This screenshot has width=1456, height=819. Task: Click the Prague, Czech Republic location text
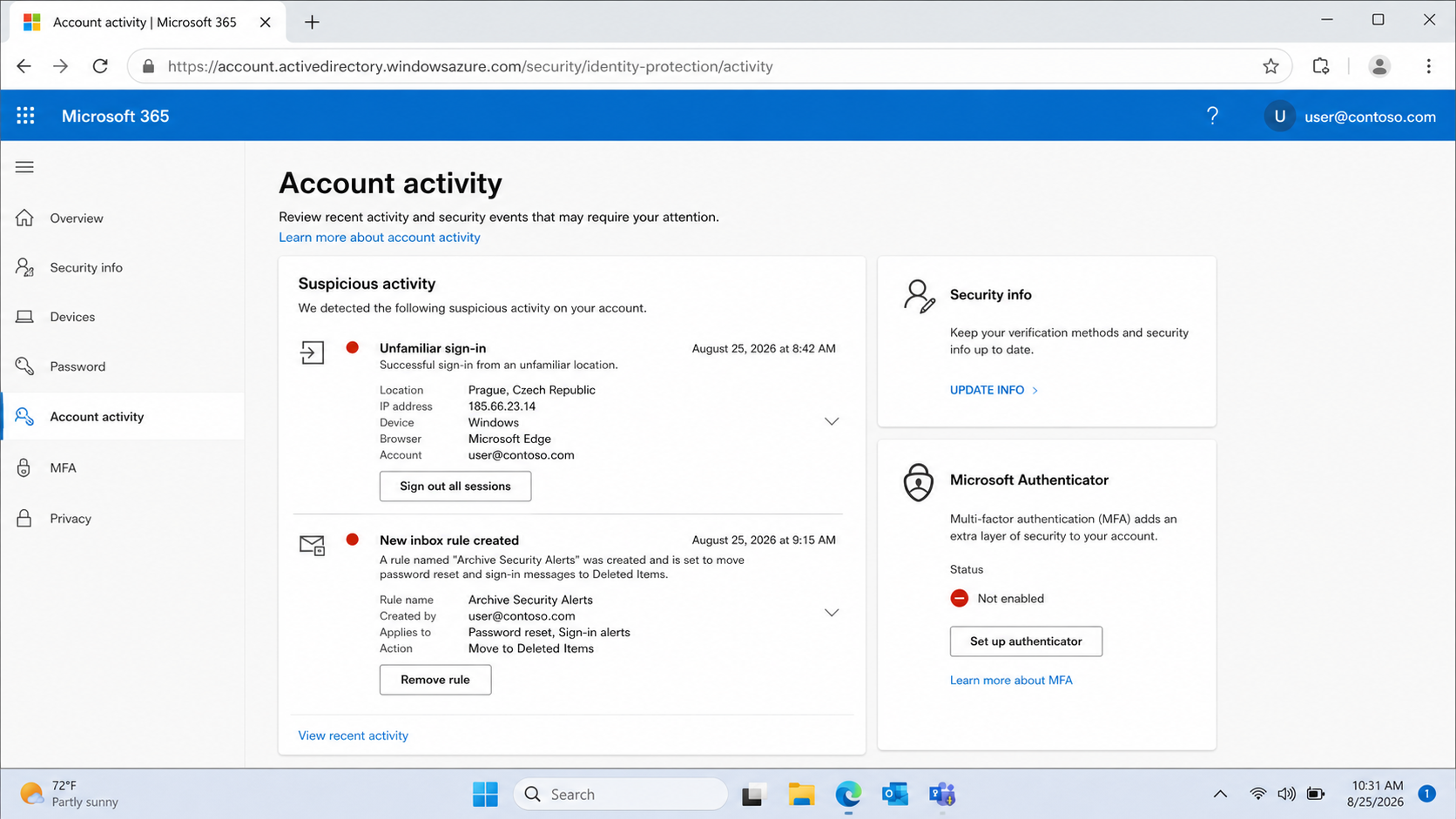click(x=532, y=390)
